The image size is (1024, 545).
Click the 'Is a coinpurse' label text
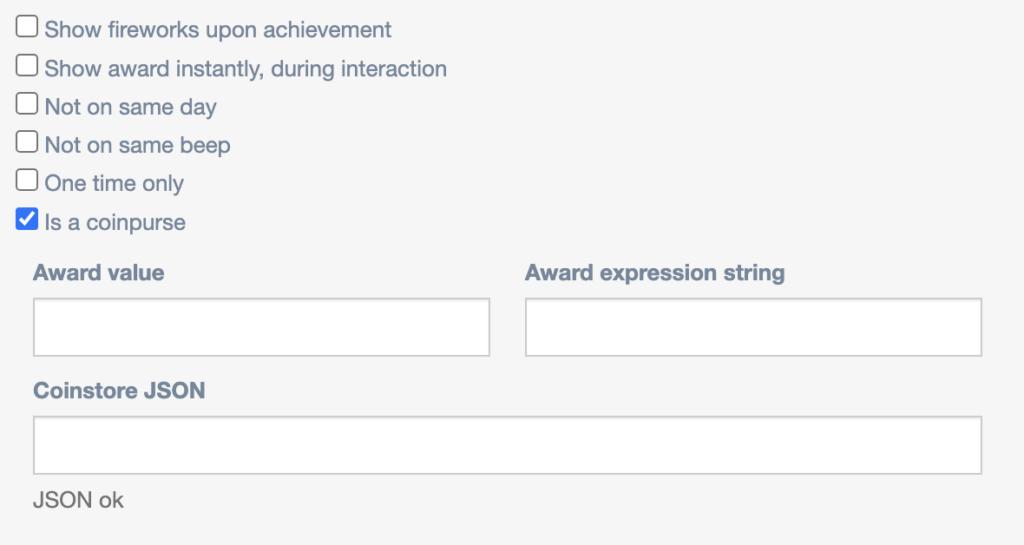coord(115,222)
